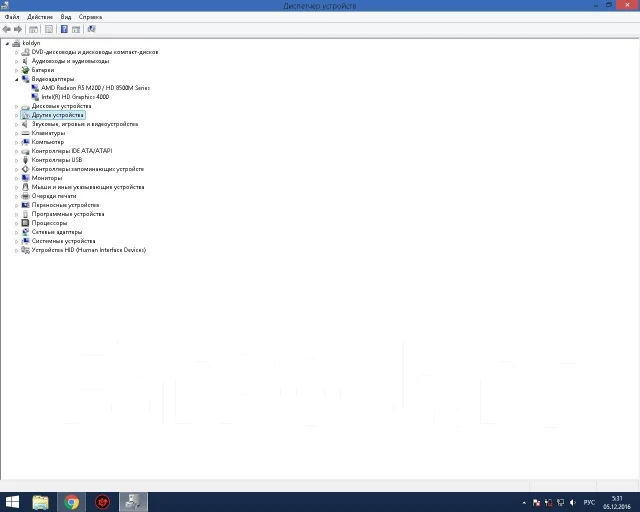The image size is (640, 512).
Task: Select Контроллеры запоминающих устройств row
Action: [88, 169]
